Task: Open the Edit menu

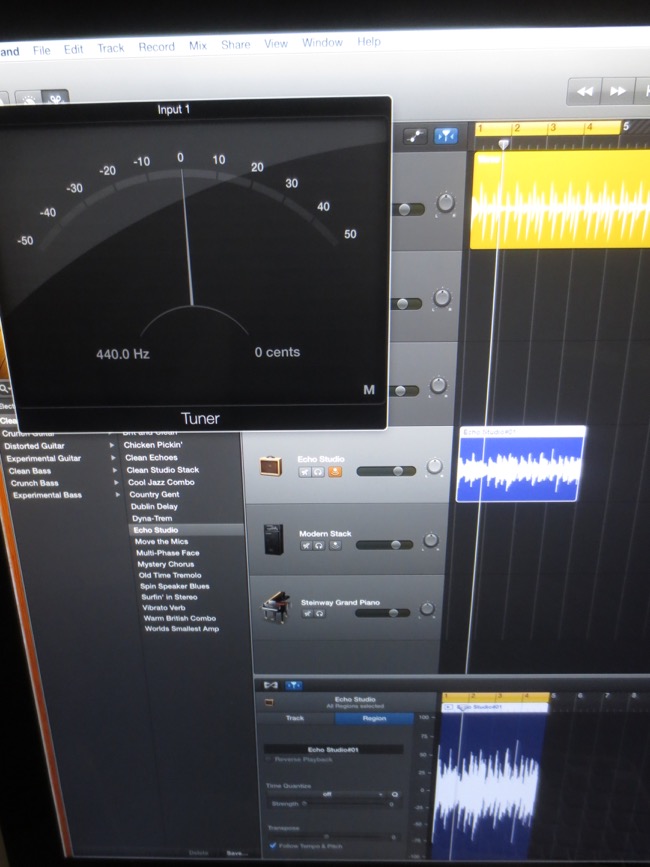Action: click(73, 49)
